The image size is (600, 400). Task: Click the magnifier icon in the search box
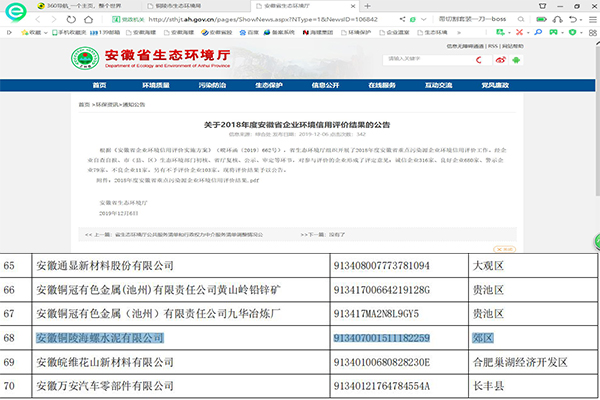pos(521,19)
